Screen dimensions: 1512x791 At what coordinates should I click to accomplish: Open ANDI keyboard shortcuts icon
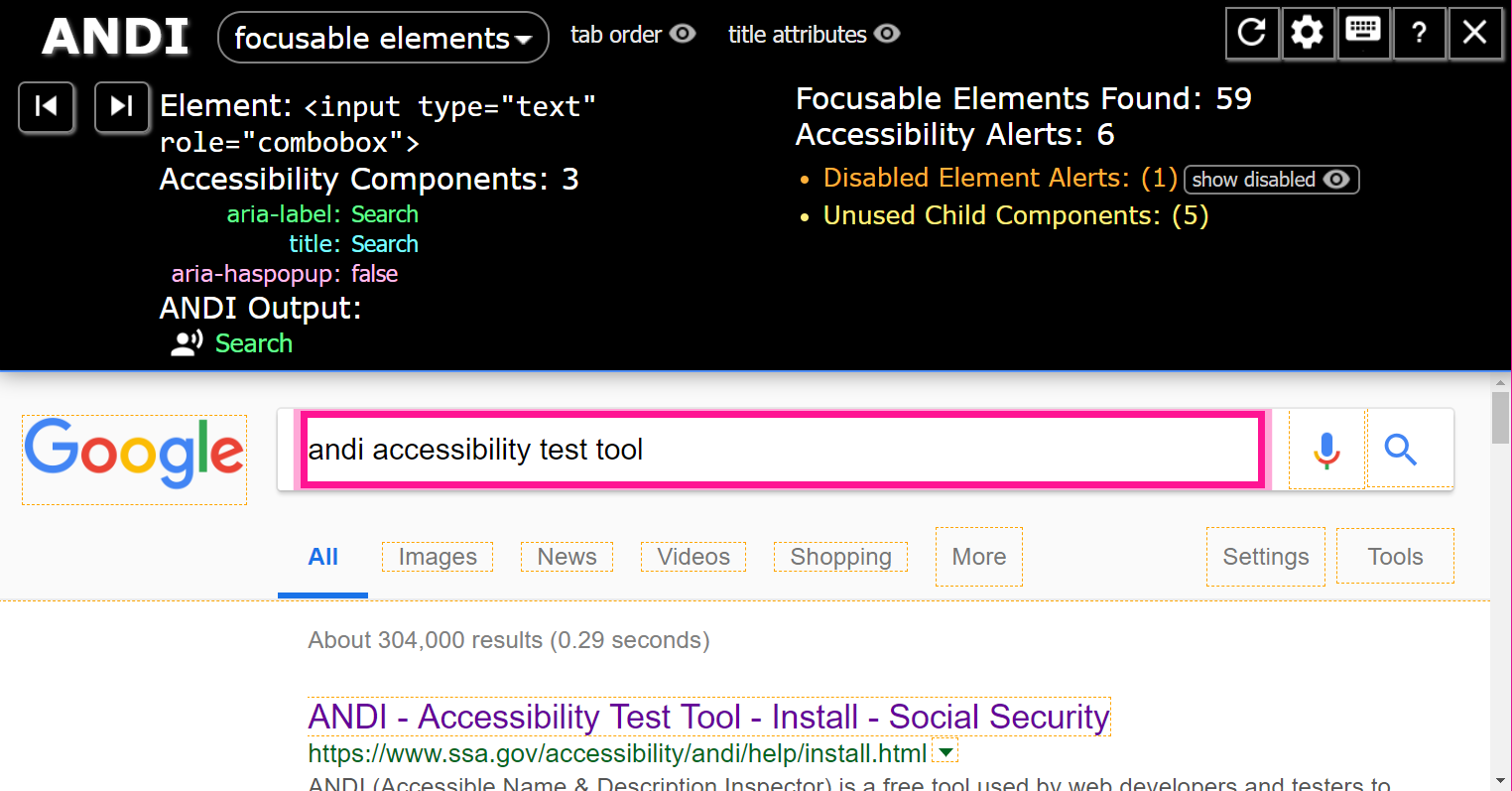coord(1363,33)
